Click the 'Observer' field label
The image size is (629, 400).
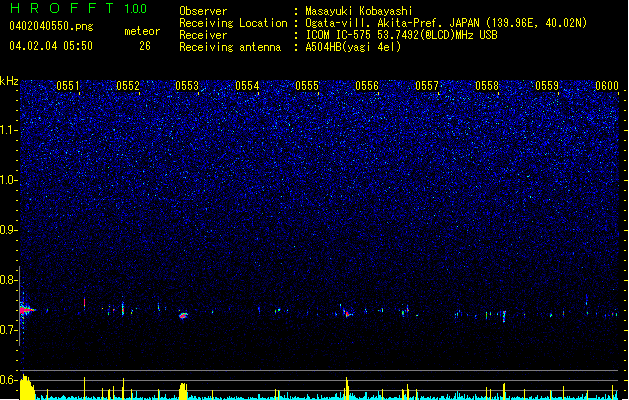click(x=203, y=11)
